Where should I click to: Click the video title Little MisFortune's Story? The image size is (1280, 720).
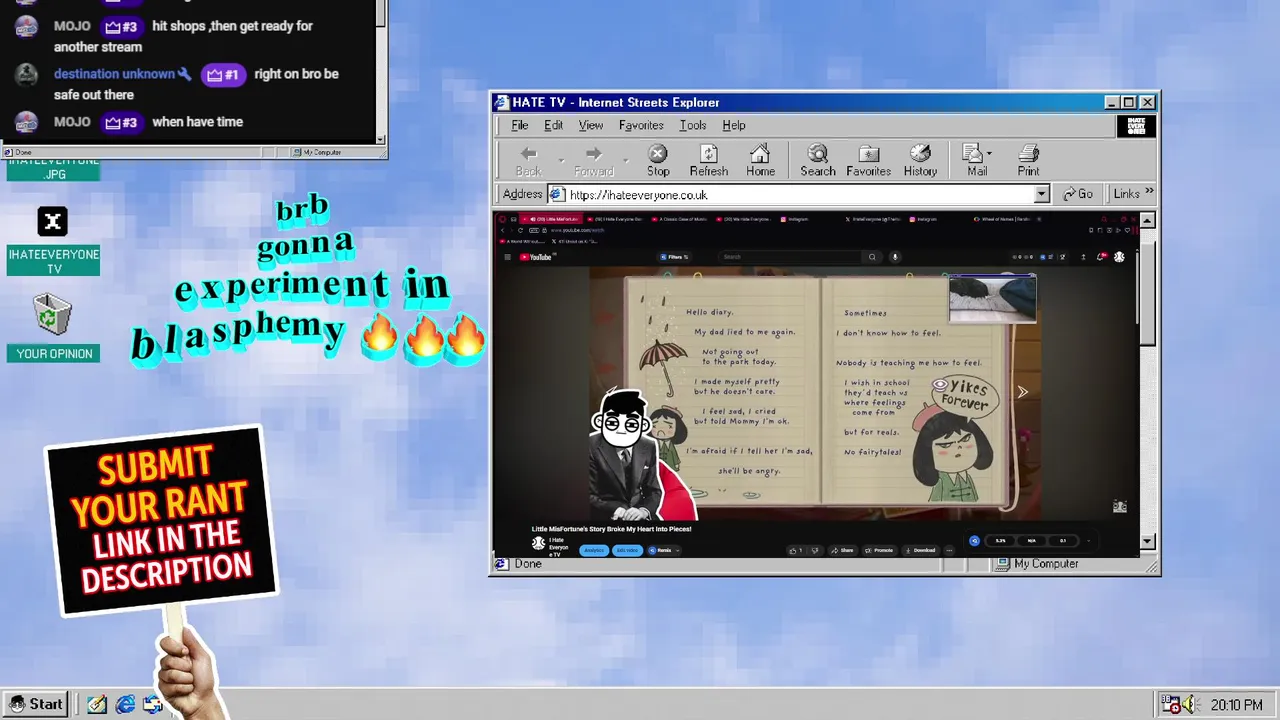click(611, 529)
